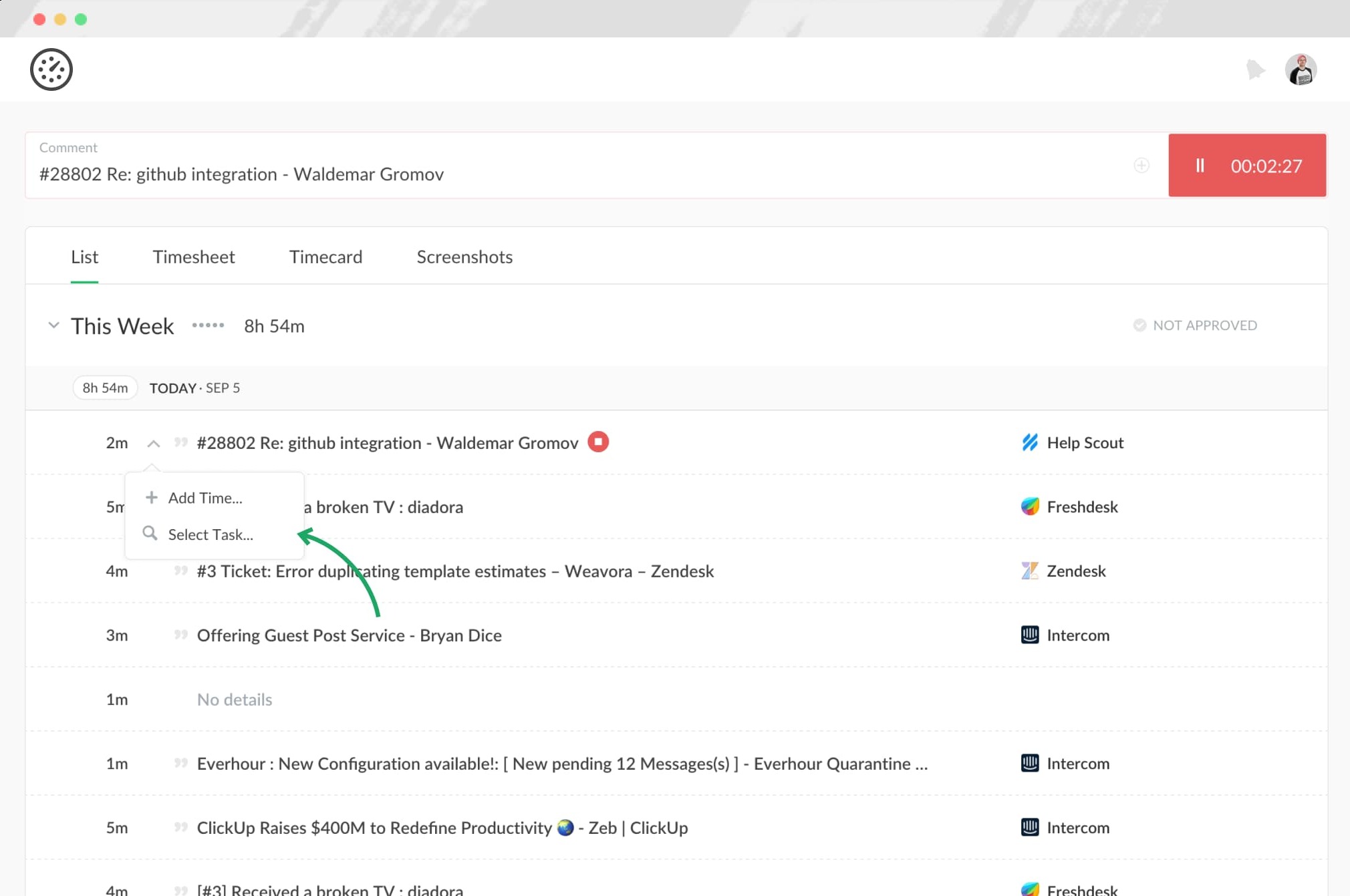
Task: Click the Intercom icon on Offering Guest Post row
Action: (1029, 635)
